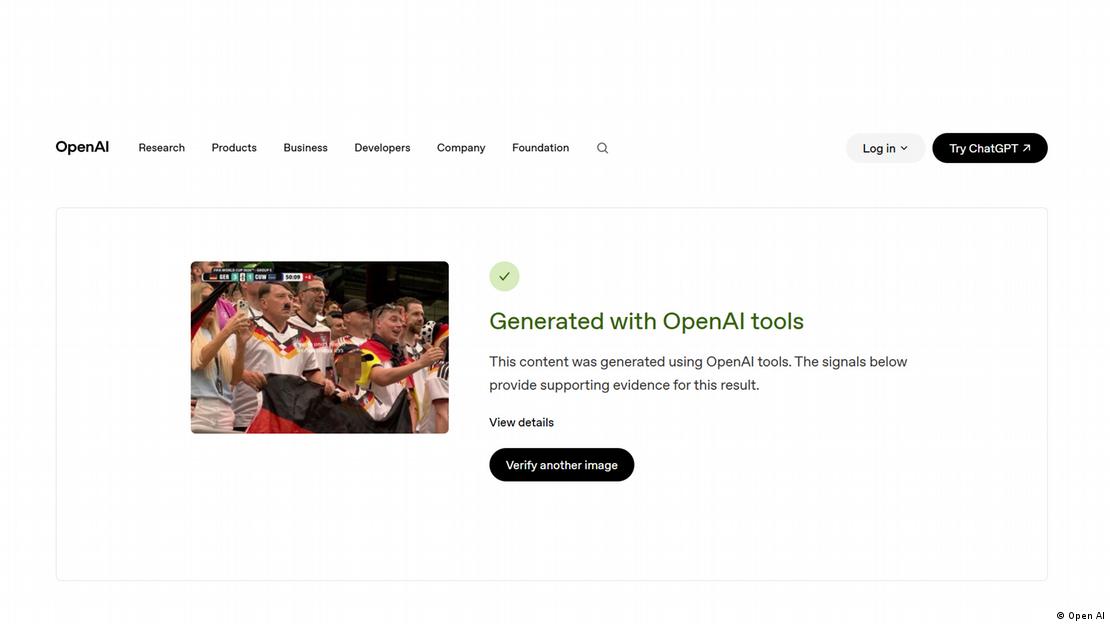Open the Company menu

tap(461, 148)
